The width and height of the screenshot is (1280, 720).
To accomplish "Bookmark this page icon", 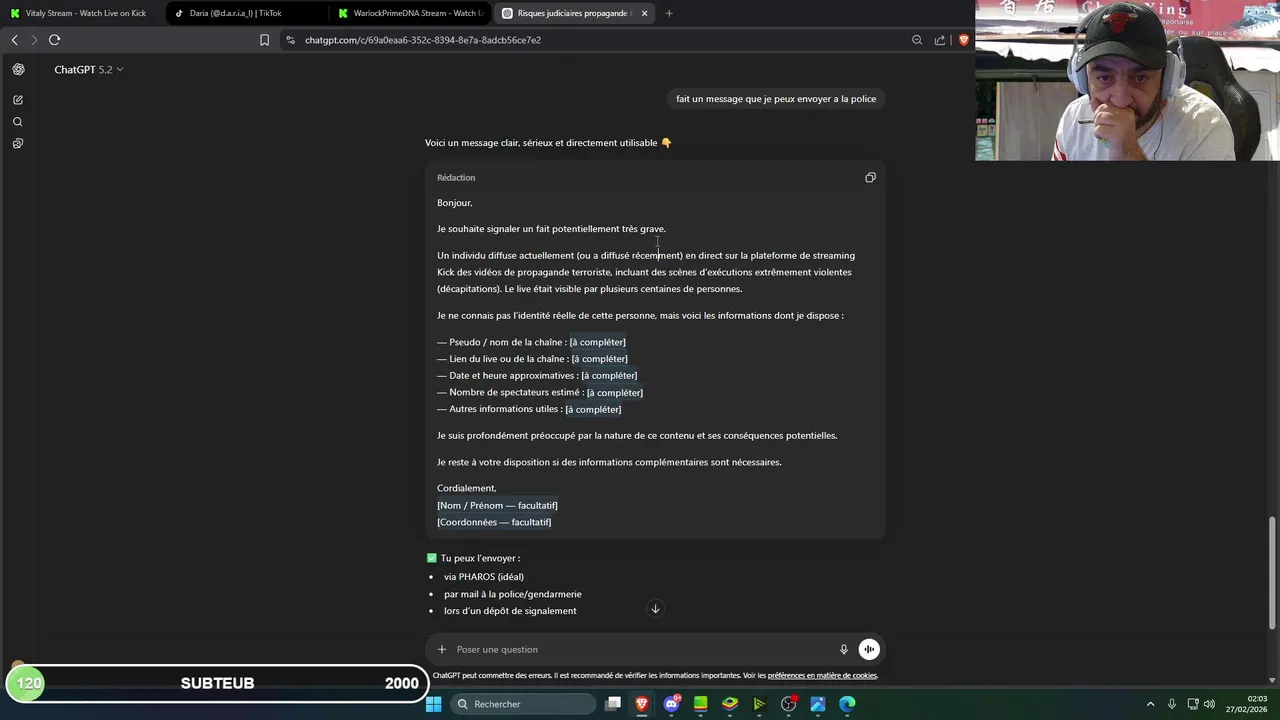I will coord(264,40).
